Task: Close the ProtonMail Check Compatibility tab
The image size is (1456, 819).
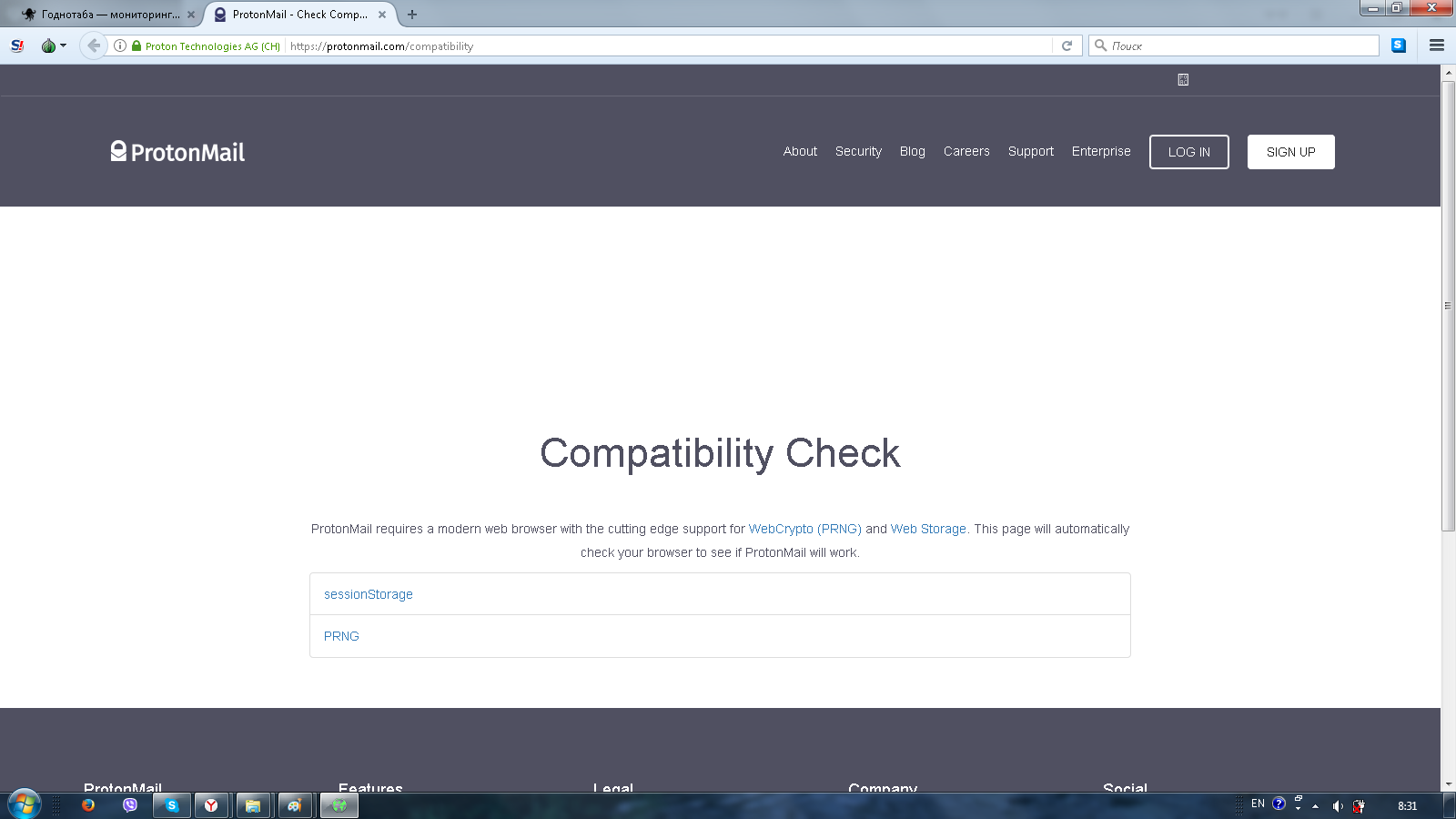Action: [382, 15]
